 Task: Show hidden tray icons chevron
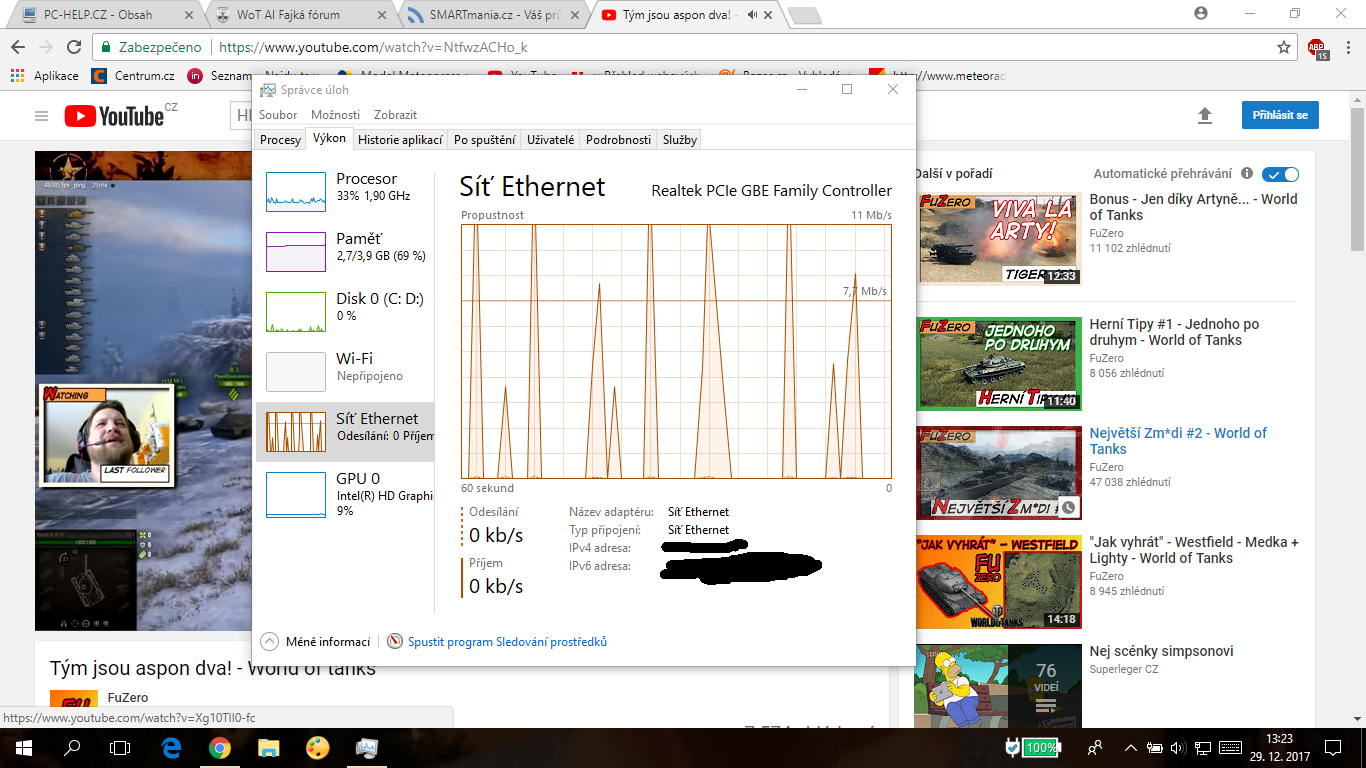pyautogui.click(x=1130, y=747)
